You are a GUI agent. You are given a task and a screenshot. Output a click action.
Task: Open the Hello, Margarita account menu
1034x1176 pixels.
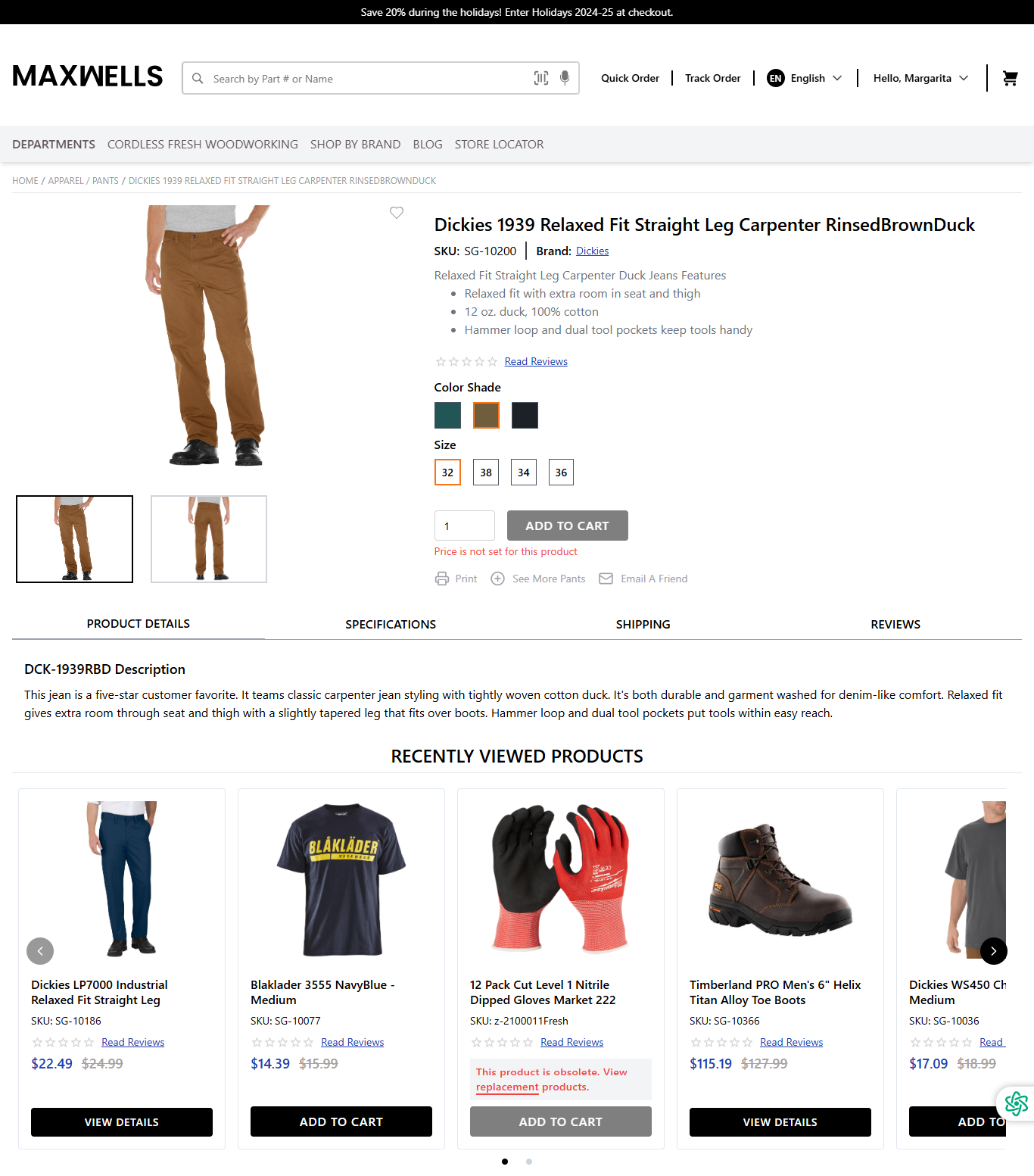(921, 78)
